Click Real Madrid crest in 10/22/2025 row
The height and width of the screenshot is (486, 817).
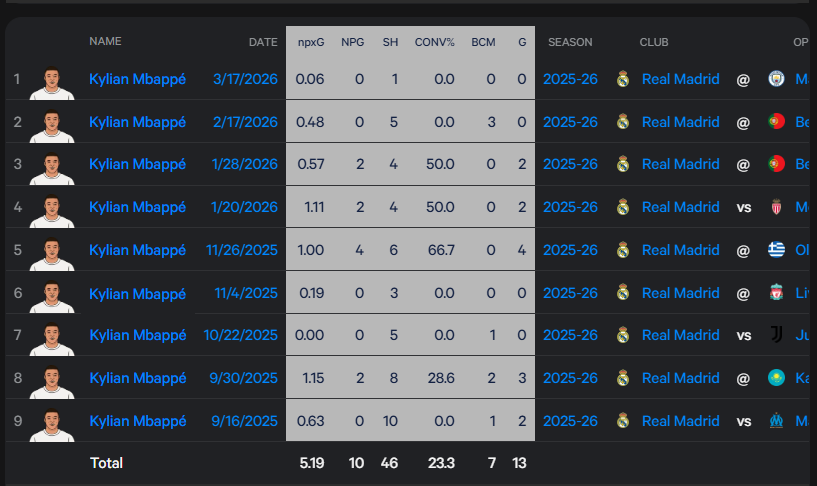(x=623, y=335)
